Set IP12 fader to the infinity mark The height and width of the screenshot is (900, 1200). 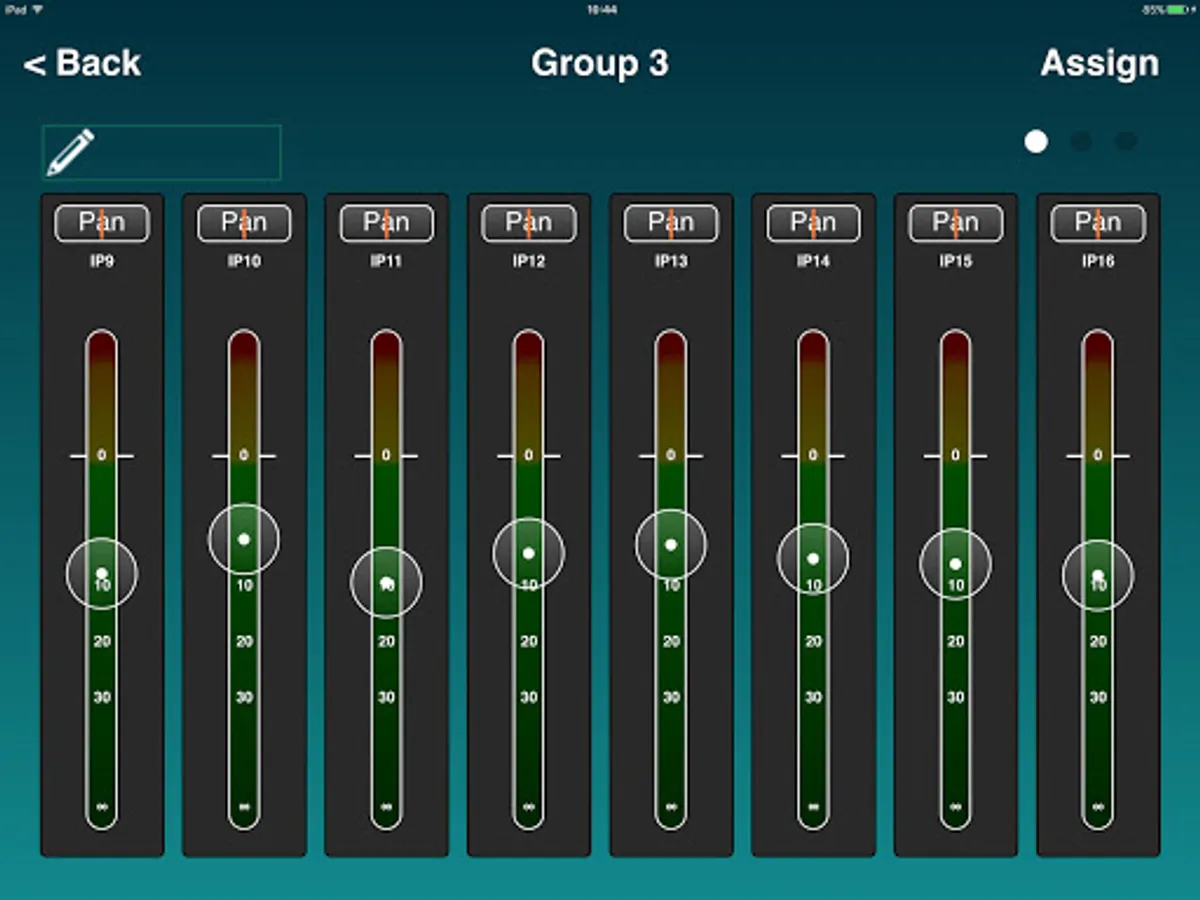click(529, 806)
